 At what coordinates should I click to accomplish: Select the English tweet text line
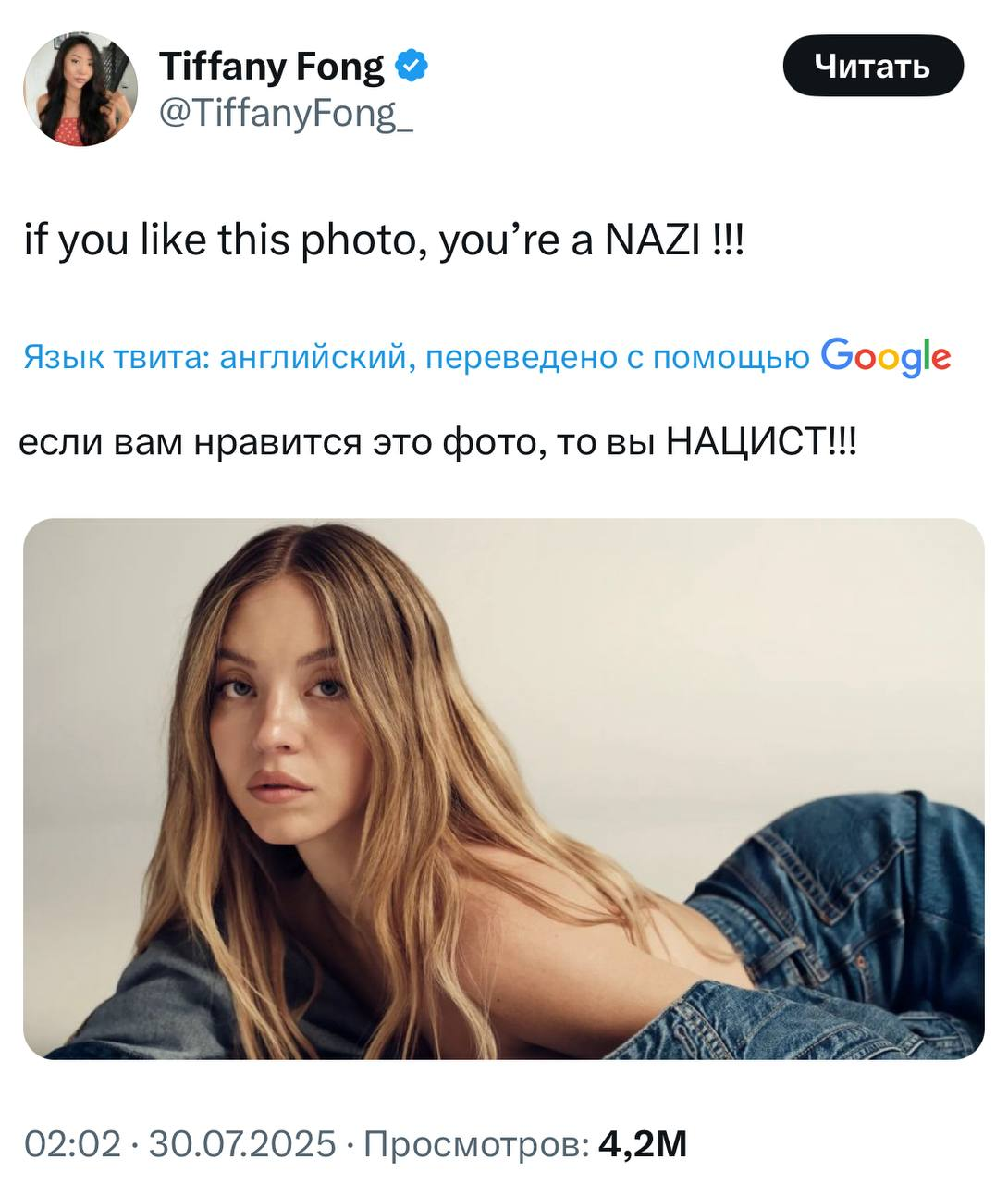(383, 242)
